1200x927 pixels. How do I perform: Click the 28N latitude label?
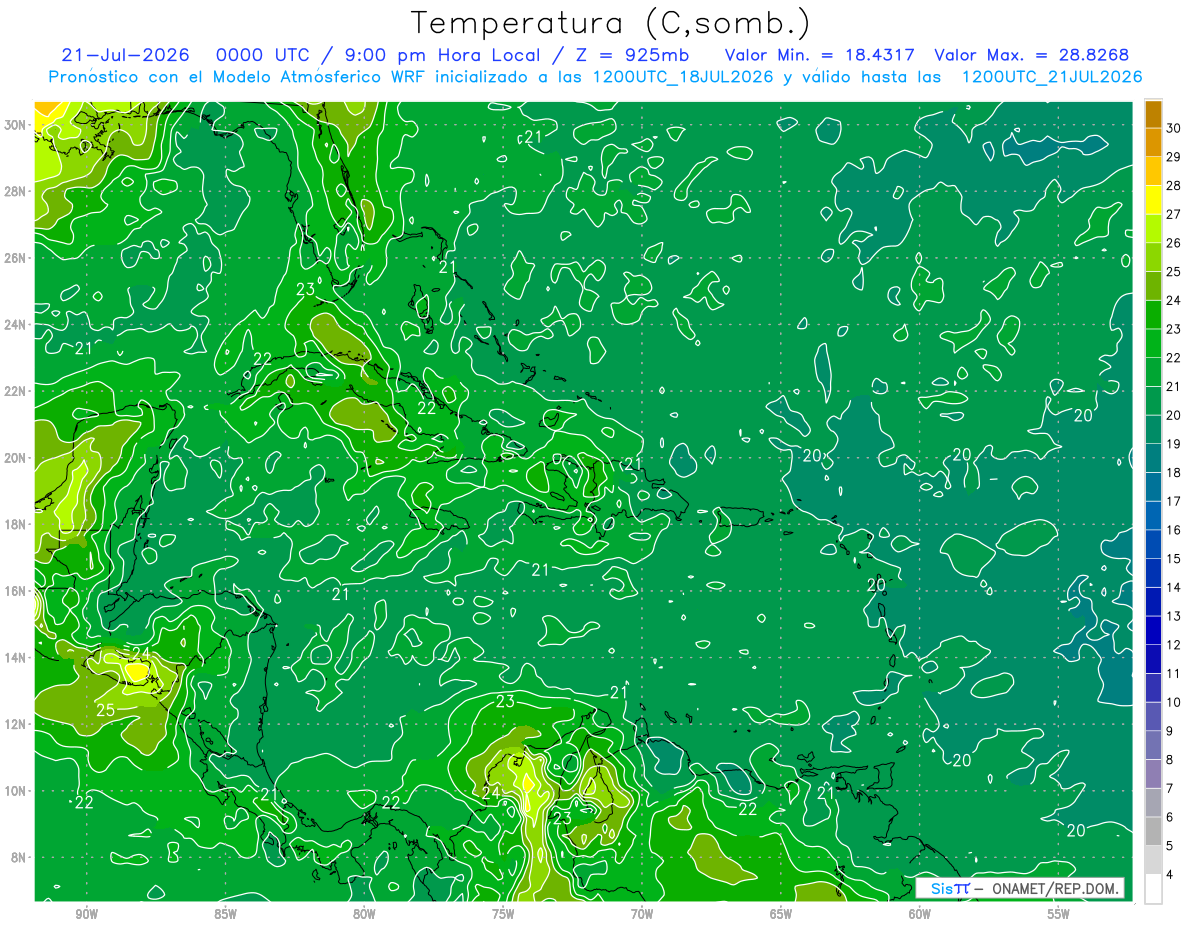[15, 191]
